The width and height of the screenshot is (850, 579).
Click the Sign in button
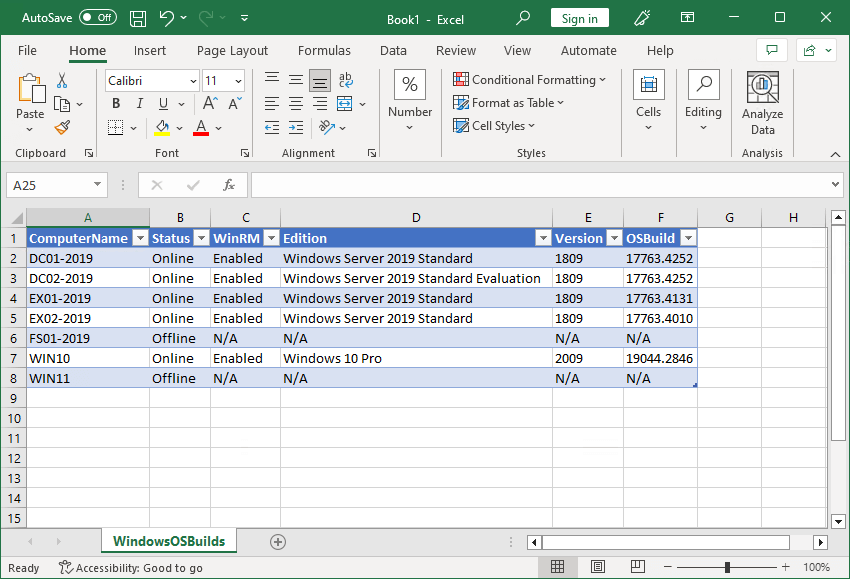(x=579, y=18)
